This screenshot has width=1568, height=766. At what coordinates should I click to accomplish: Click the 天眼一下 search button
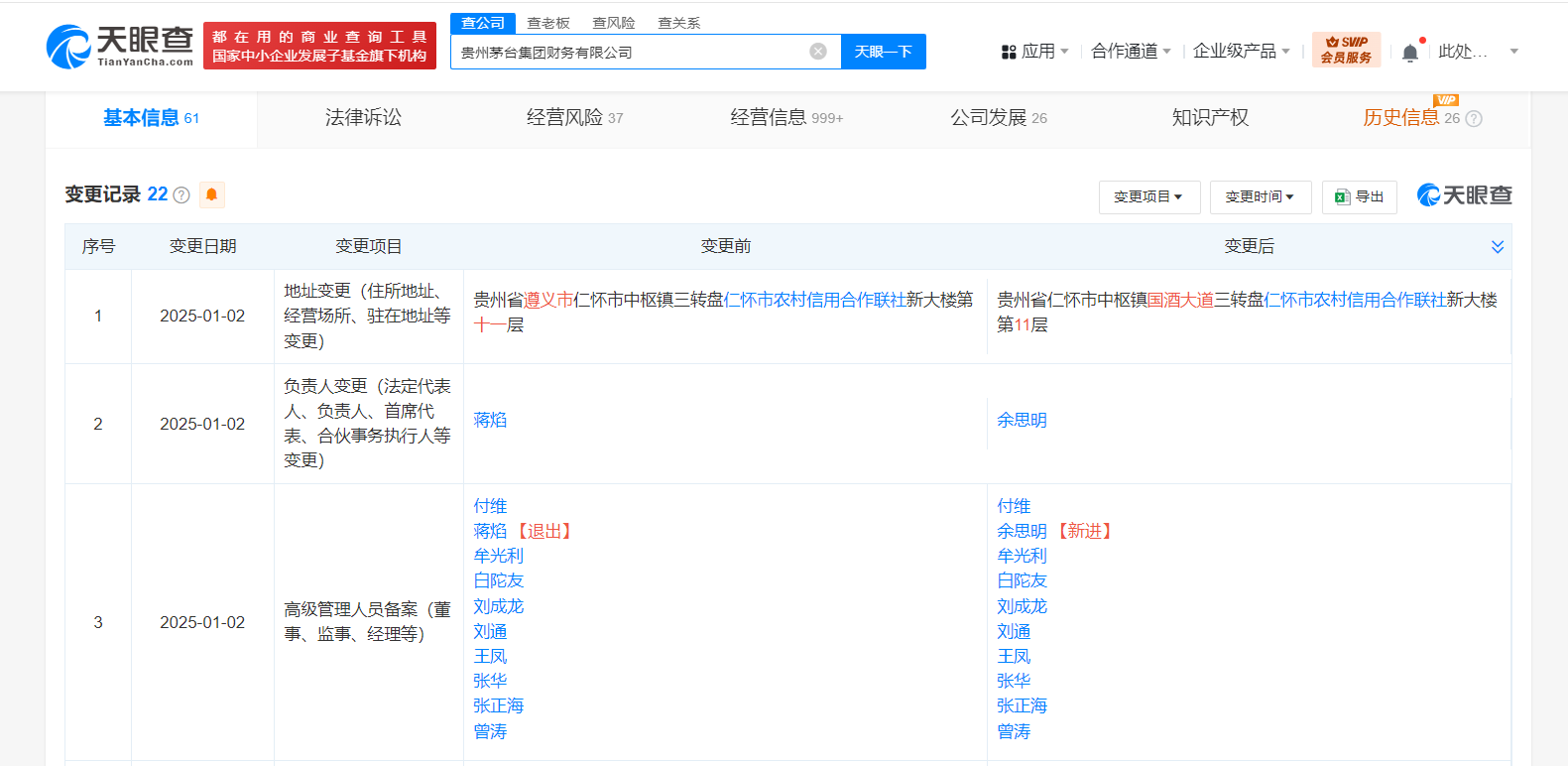pyautogui.click(x=884, y=52)
